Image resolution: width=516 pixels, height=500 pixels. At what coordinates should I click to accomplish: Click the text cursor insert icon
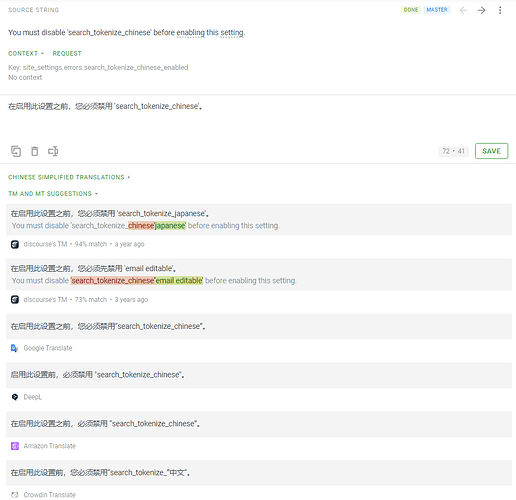[x=53, y=151]
